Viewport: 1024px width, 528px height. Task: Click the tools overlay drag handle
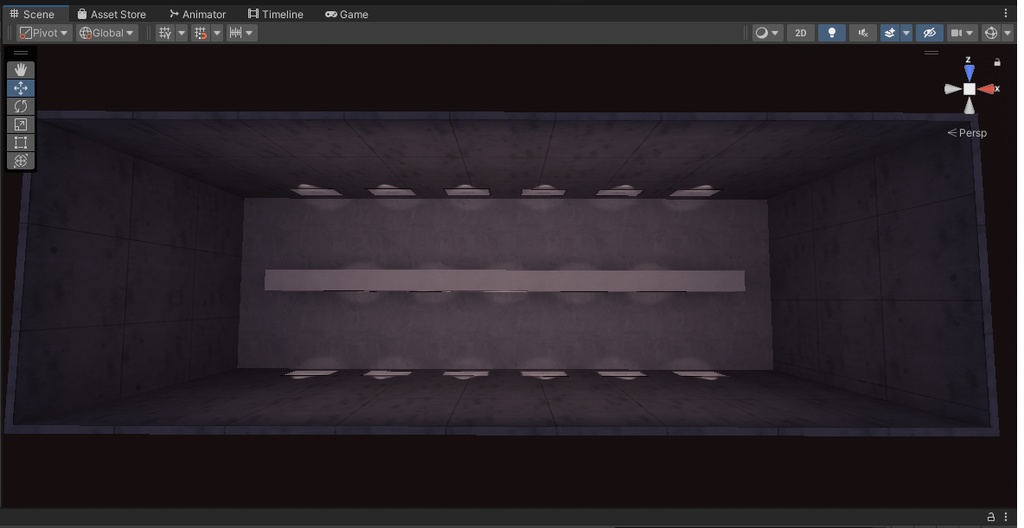point(21,54)
